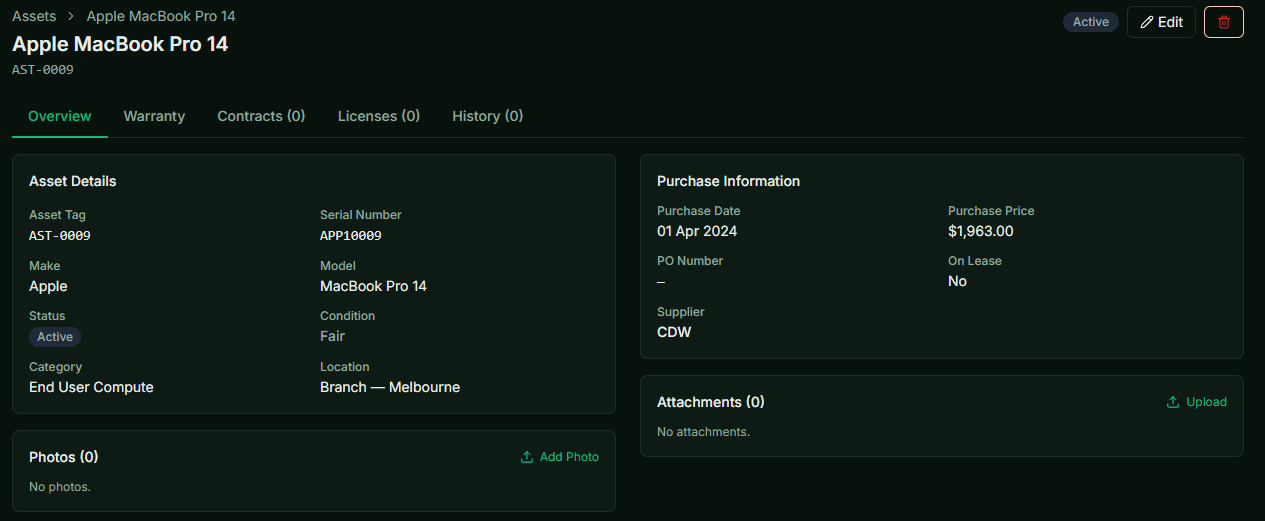Click the red trash delete icon
This screenshot has height=521, width=1265.
click(x=1223, y=22)
